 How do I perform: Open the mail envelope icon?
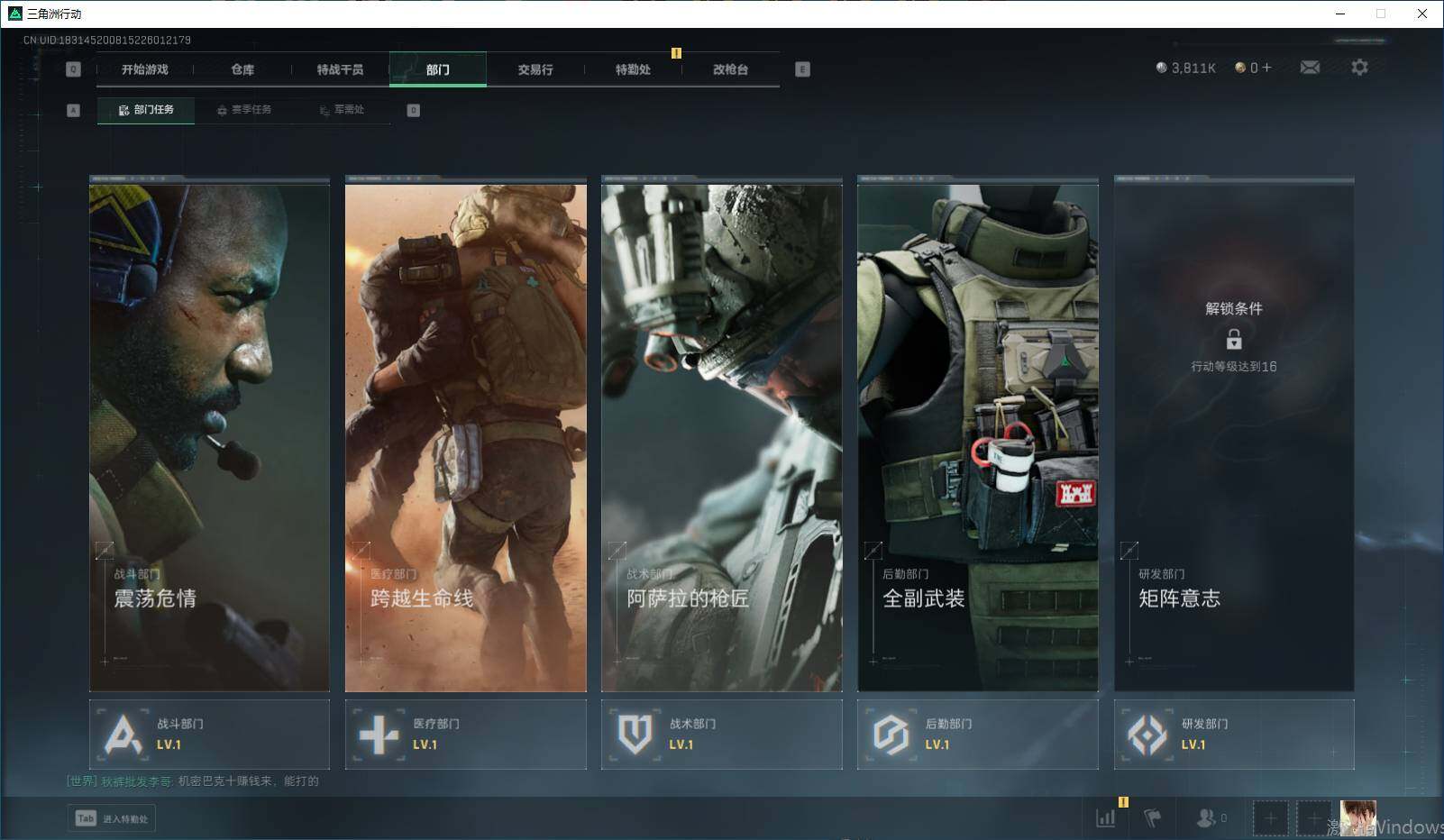(1310, 68)
